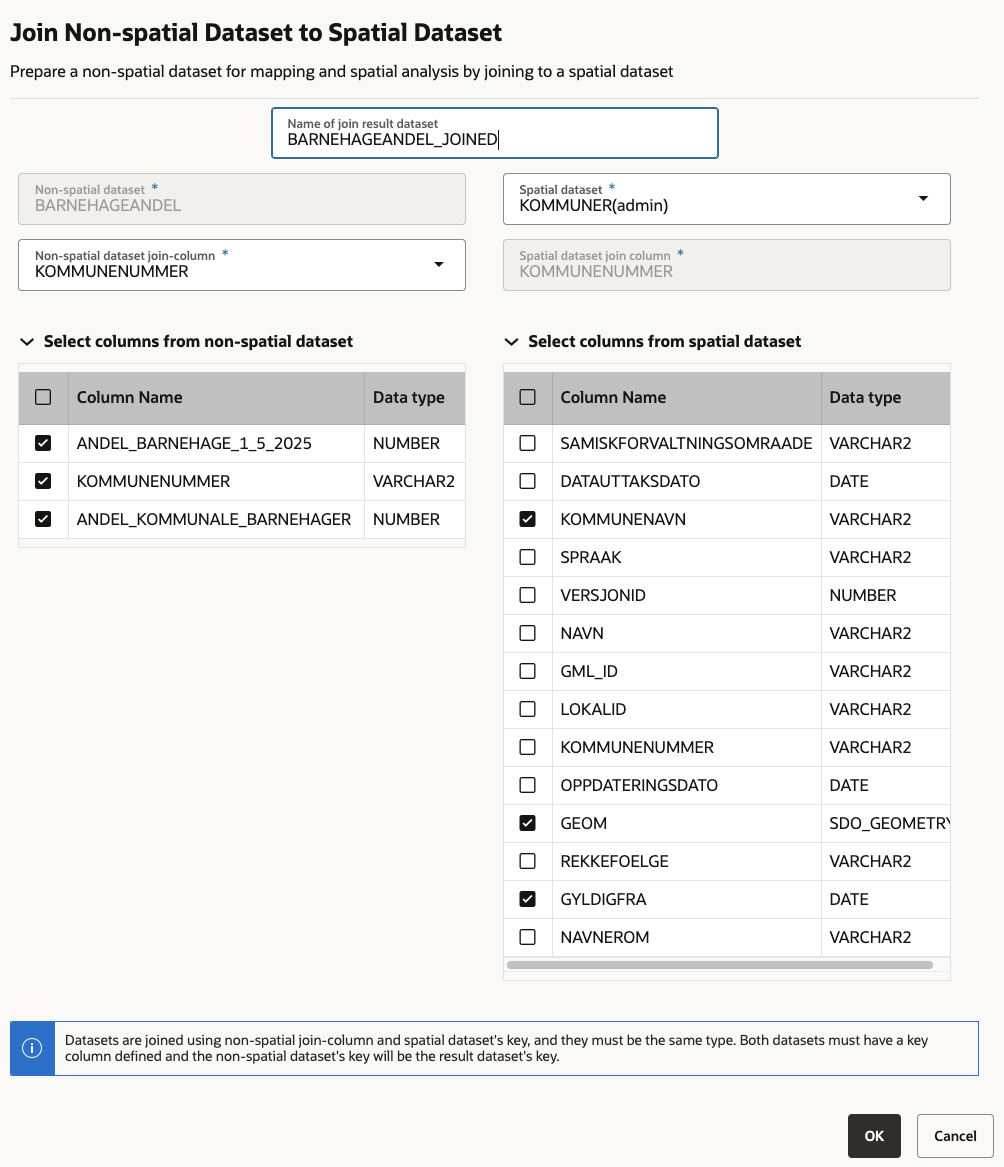Screen dimensions: 1004x1167
Task: Collapse Select columns from spatial dataset
Action: click(x=511, y=342)
